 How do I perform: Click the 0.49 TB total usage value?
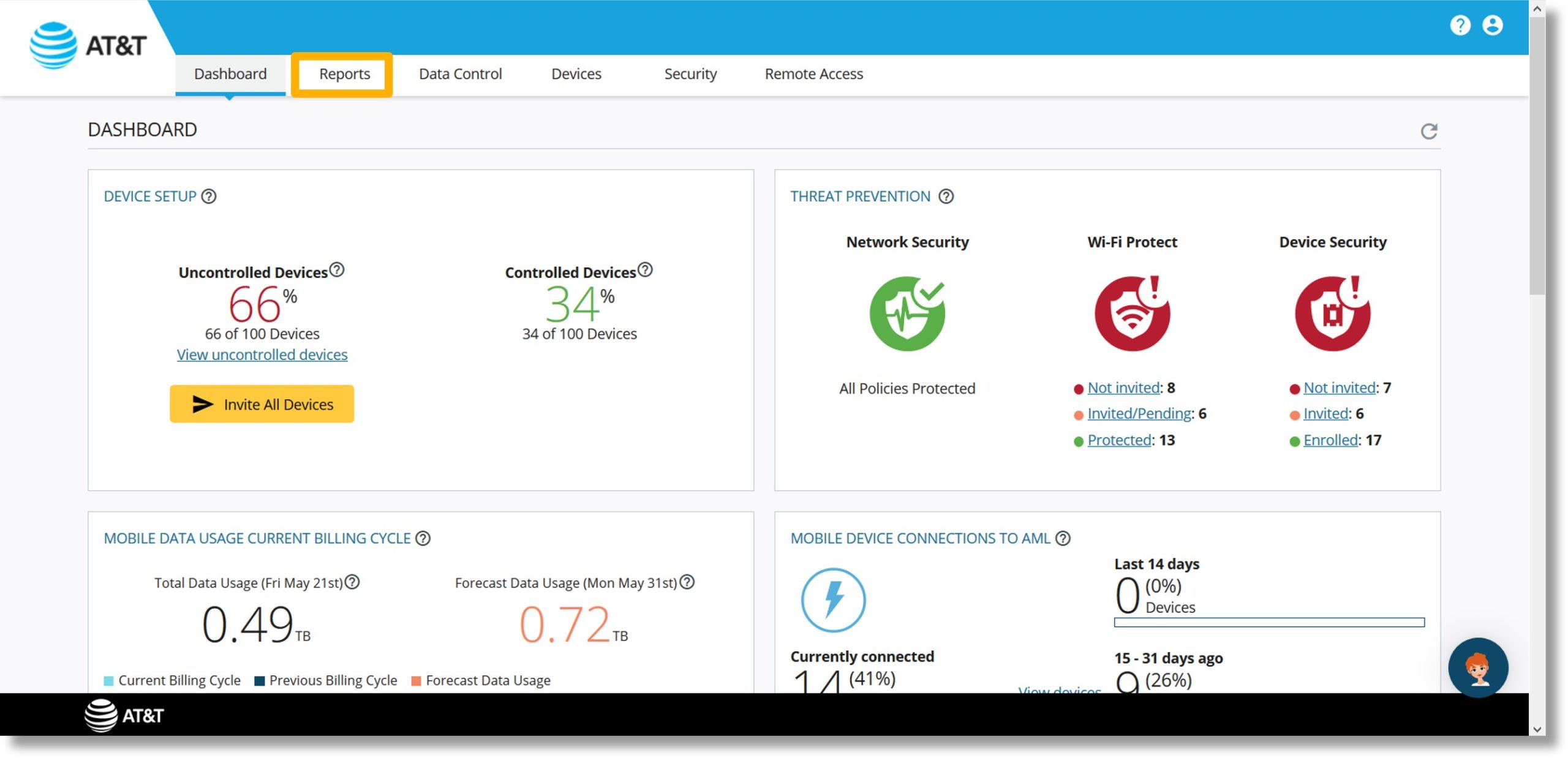point(256,625)
